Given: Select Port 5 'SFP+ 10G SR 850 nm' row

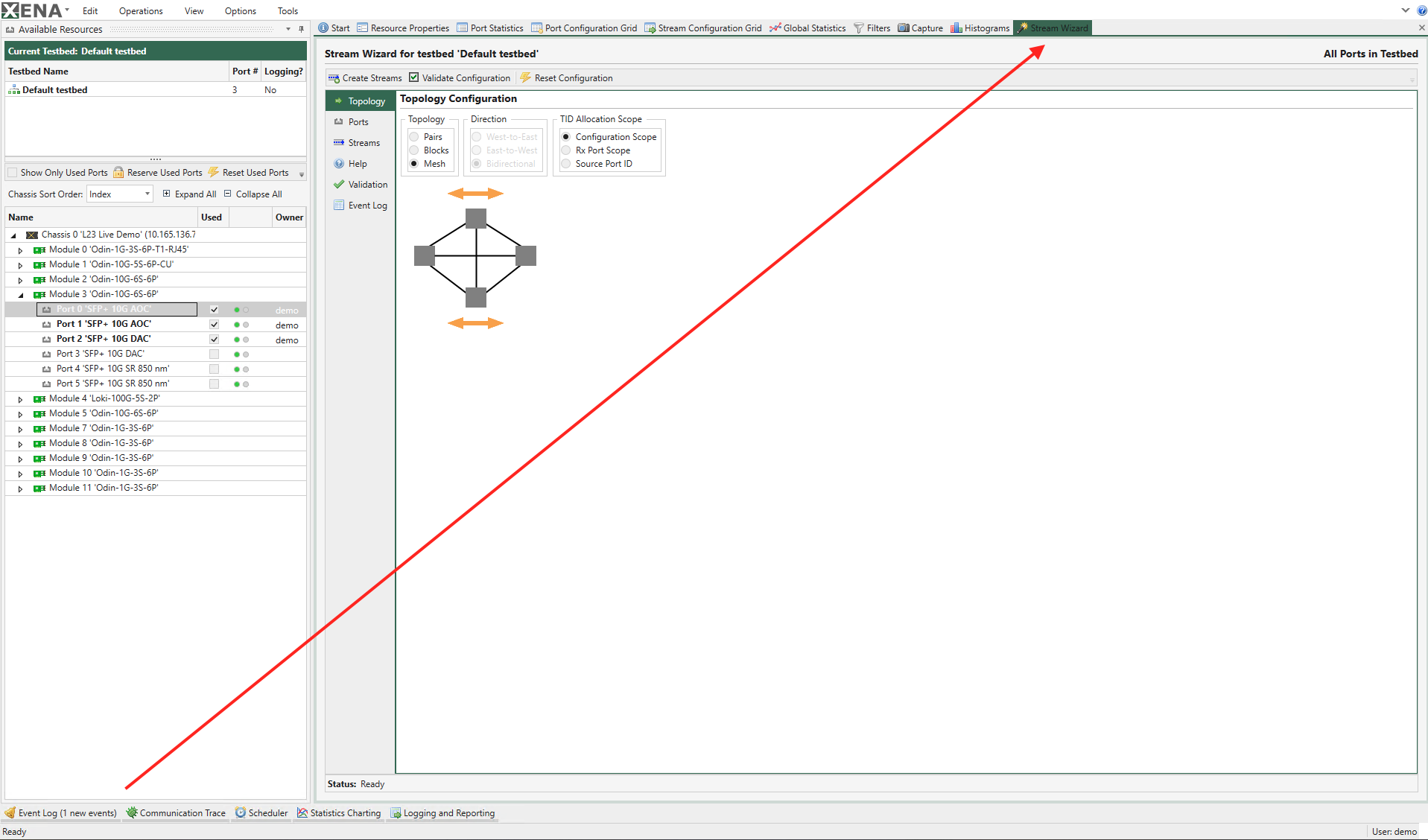Looking at the screenshot, I should pos(156,384).
